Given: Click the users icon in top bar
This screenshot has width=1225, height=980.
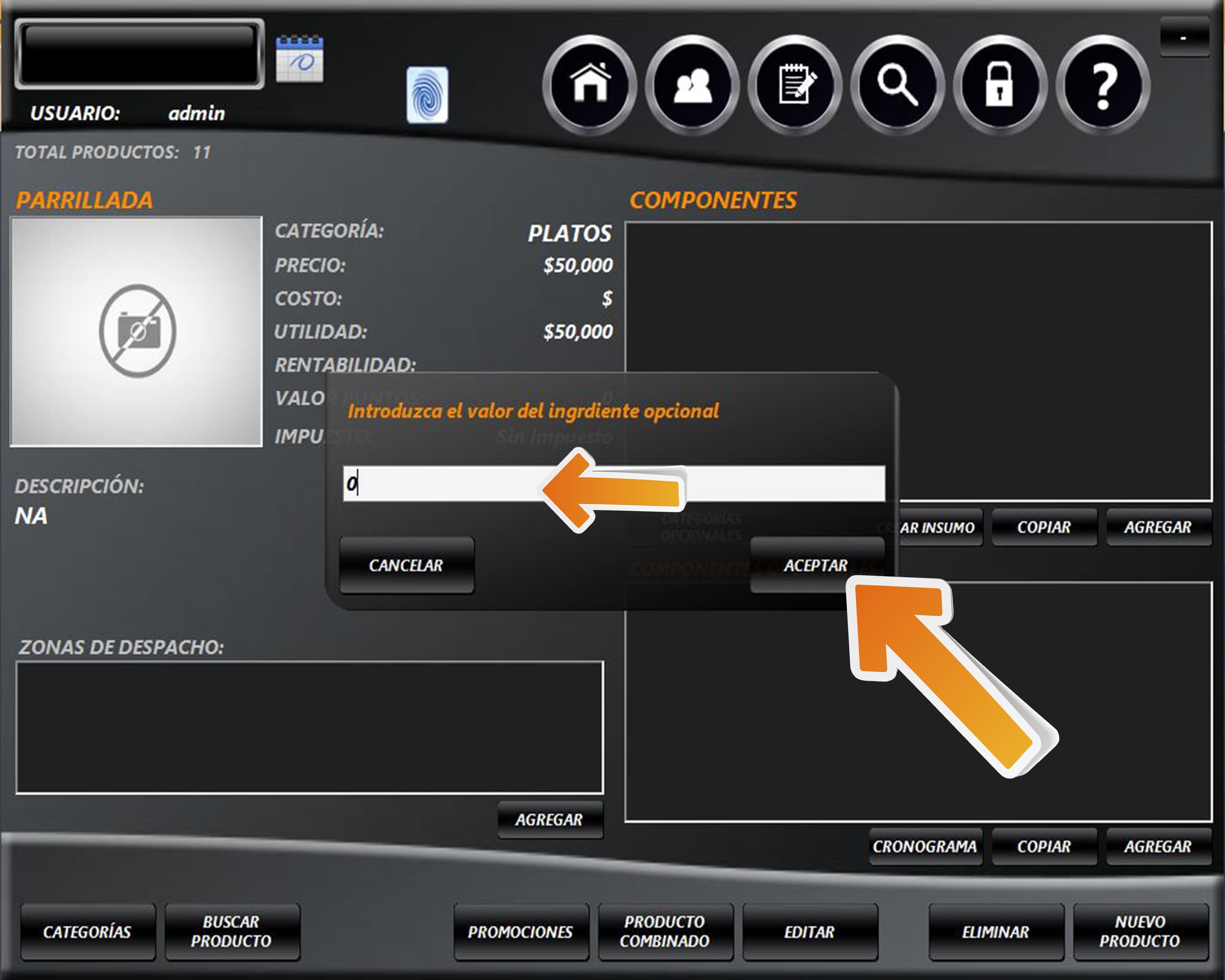Looking at the screenshot, I should click(x=692, y=85).
